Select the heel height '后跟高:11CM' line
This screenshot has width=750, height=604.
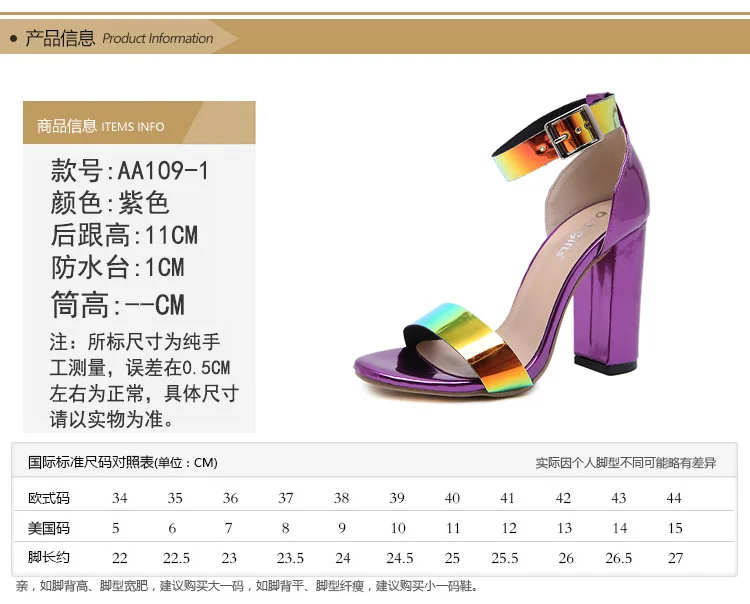(124, 235)
